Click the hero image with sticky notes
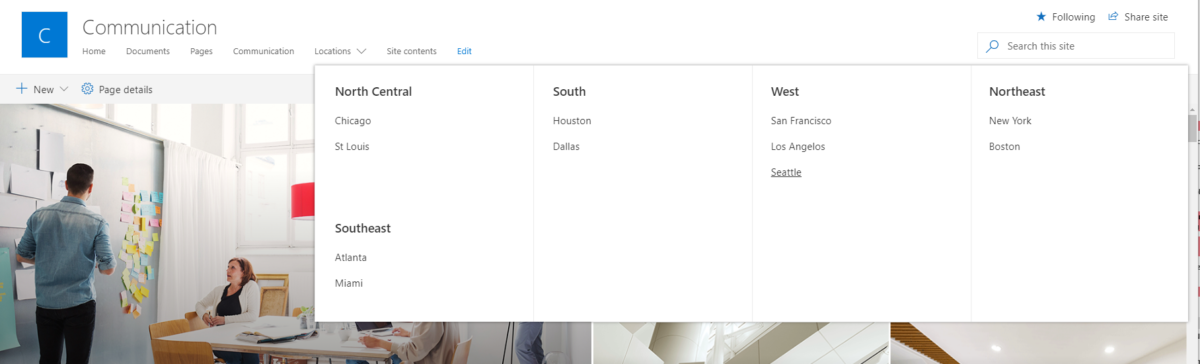 pos(157,233)
